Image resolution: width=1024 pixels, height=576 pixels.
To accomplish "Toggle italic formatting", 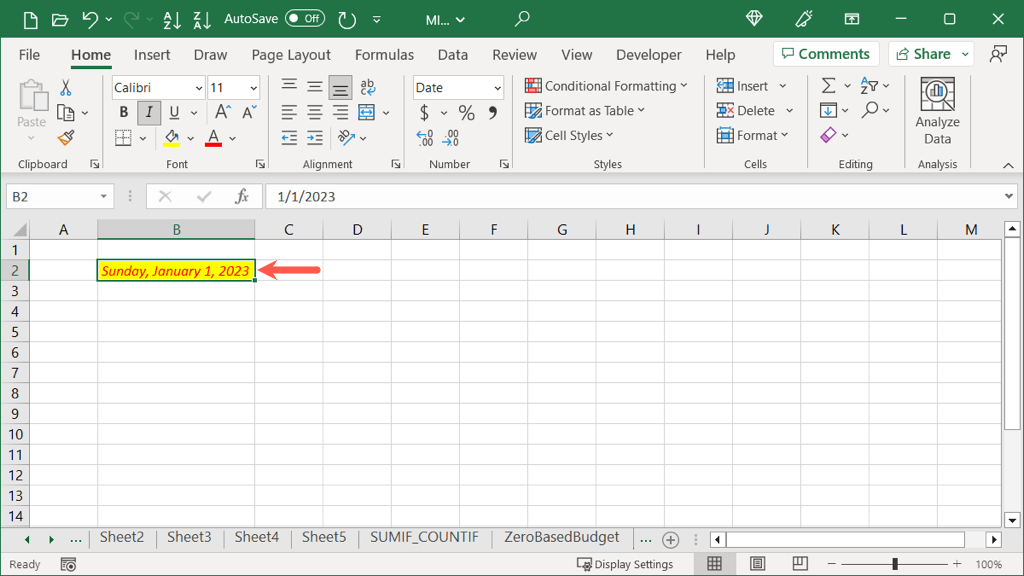I will click(149, 112).
